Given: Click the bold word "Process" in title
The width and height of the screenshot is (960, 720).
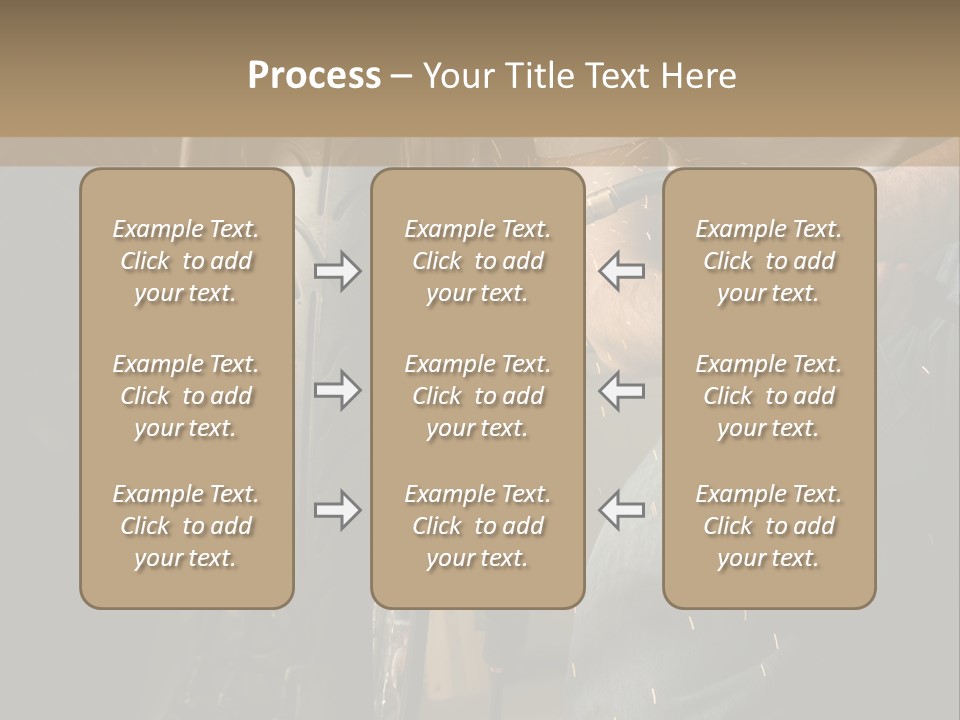Looking at the screenshot, I should [314, 76].
